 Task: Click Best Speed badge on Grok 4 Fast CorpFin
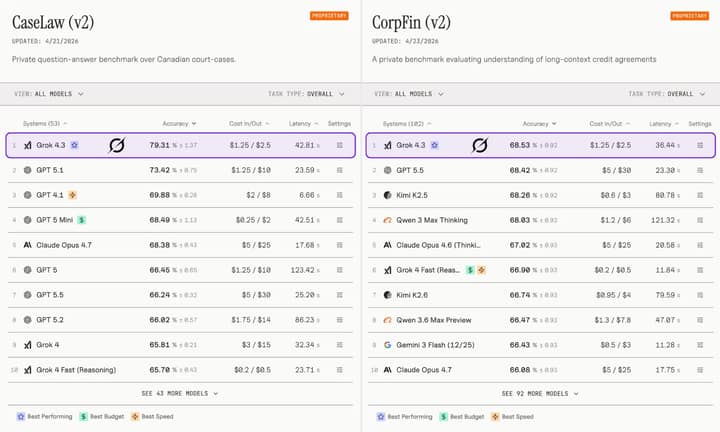[x=481, y=270]
